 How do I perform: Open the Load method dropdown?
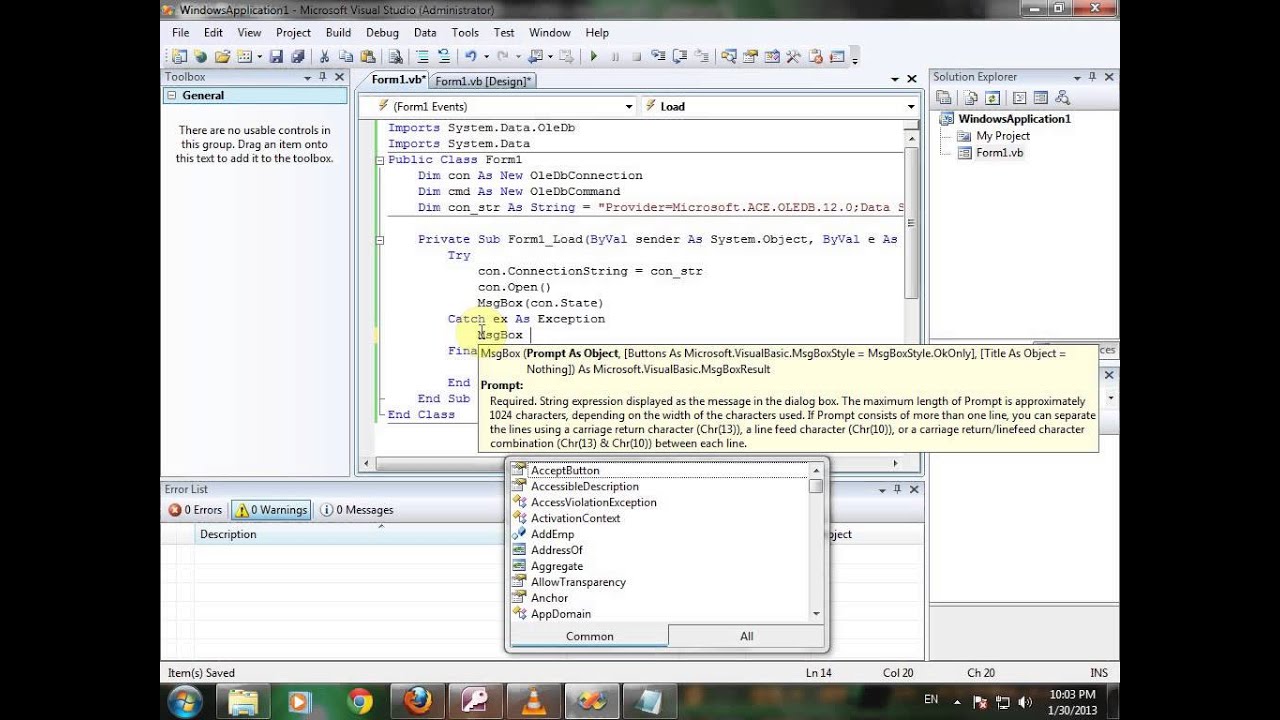(x=911, y=106)
